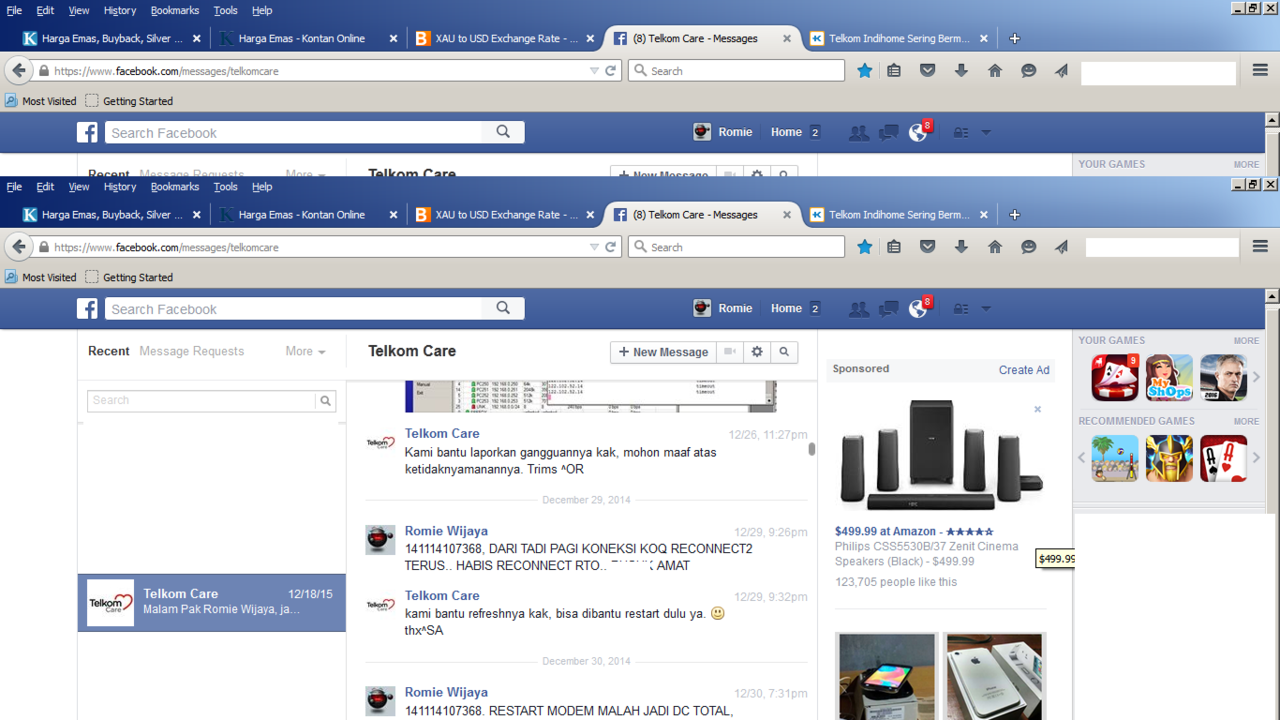Open address bar history dropdown in upper Firefox
The height and width of the screenshot is (720, 1280).
(594, 71)
